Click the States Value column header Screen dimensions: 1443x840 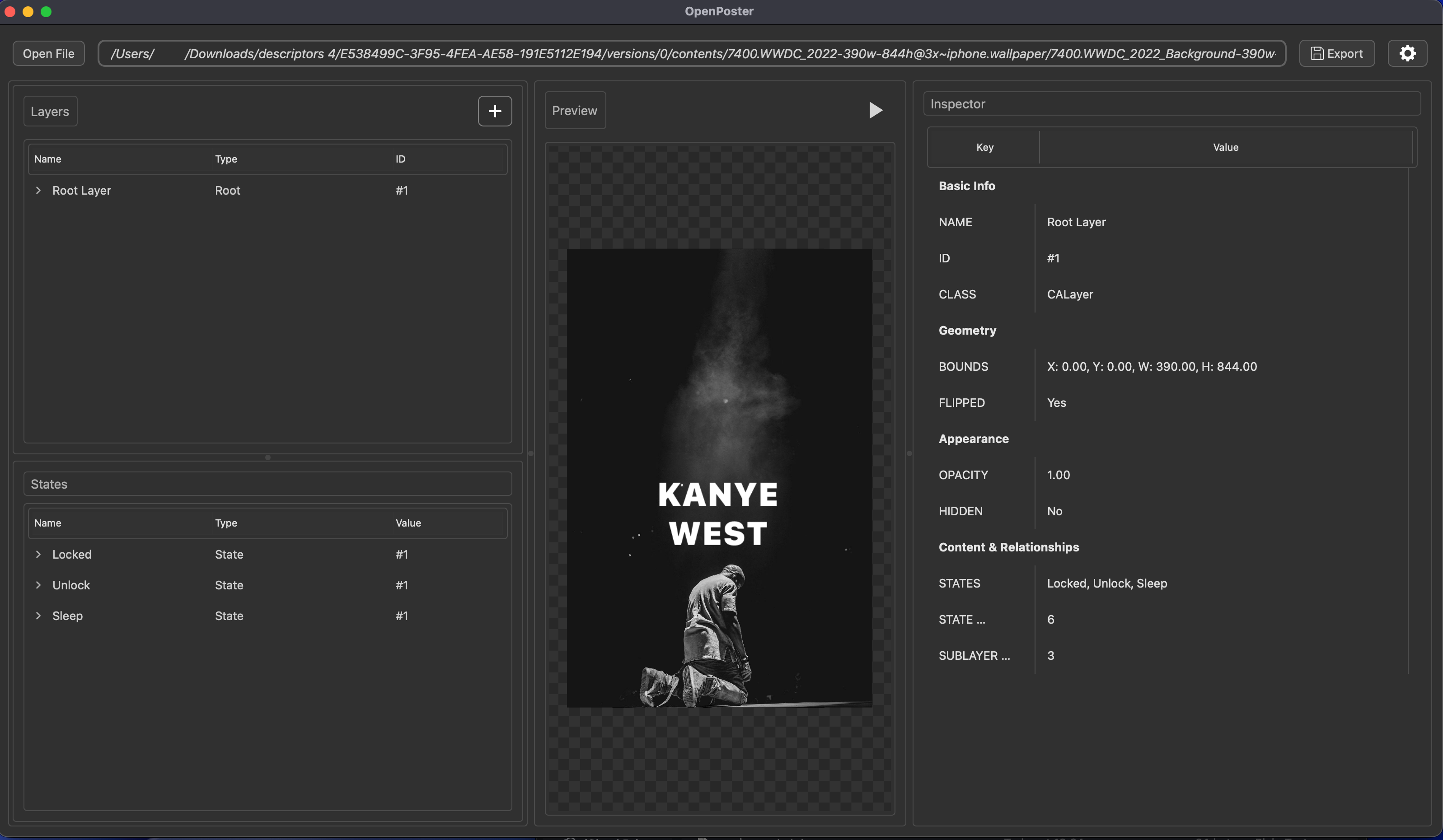(x=408, y=523)
